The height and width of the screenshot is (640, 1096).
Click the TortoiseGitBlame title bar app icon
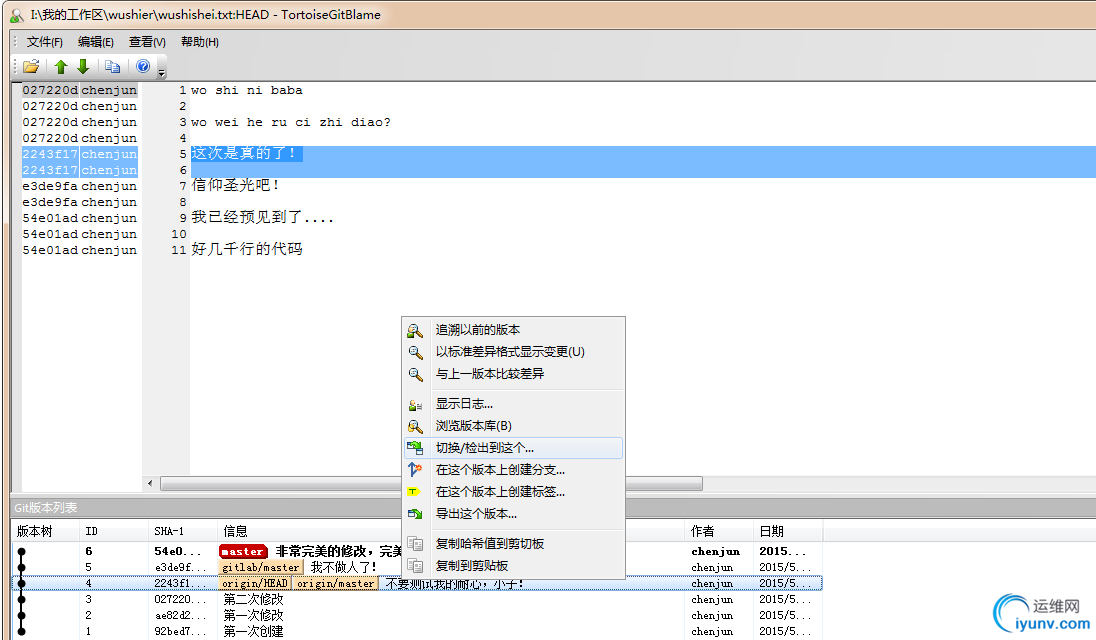17,15
